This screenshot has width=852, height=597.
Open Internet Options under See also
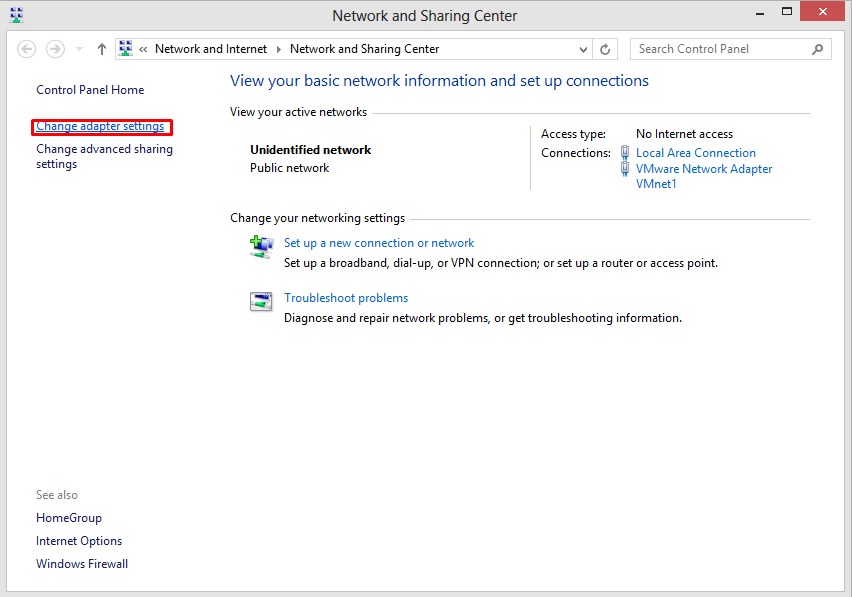point(79,541)
